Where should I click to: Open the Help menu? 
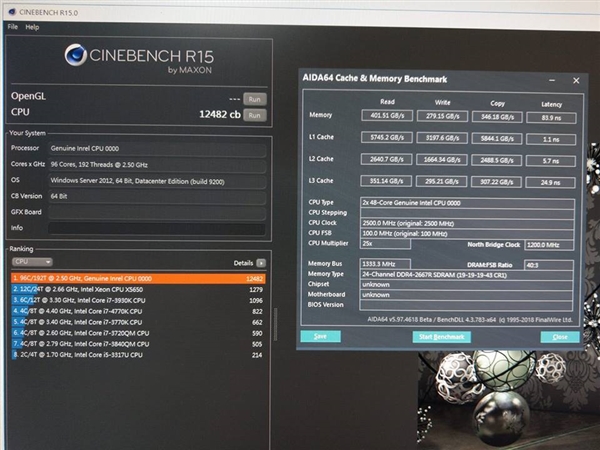[33, 27]
